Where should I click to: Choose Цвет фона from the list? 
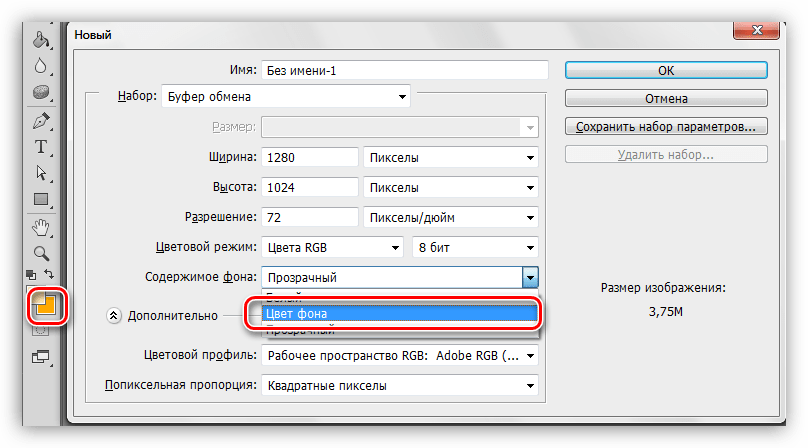400,314
